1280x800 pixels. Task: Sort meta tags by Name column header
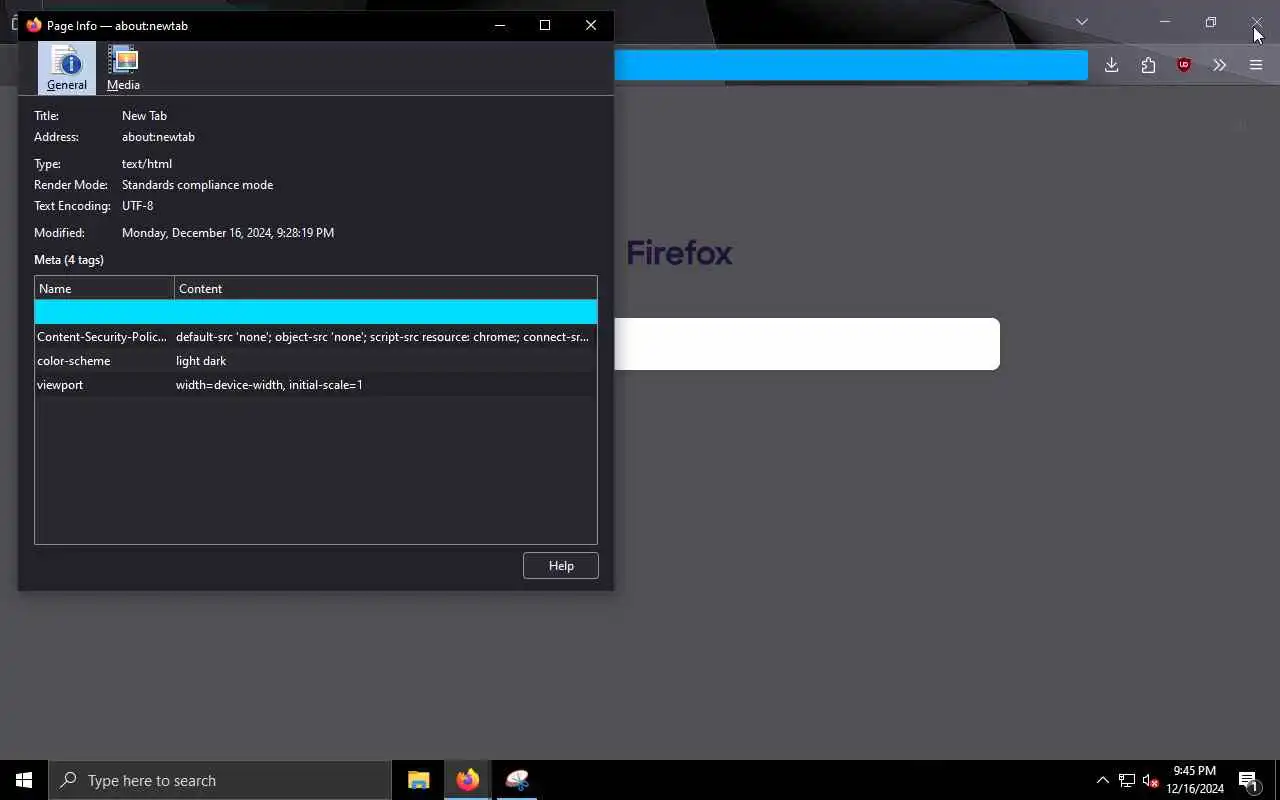point(104,289)
